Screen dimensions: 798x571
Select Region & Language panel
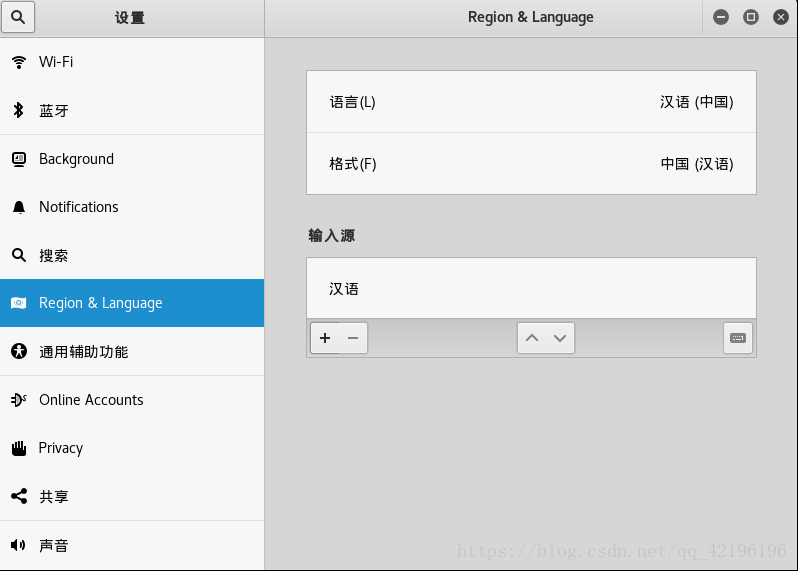coord(132,303)
